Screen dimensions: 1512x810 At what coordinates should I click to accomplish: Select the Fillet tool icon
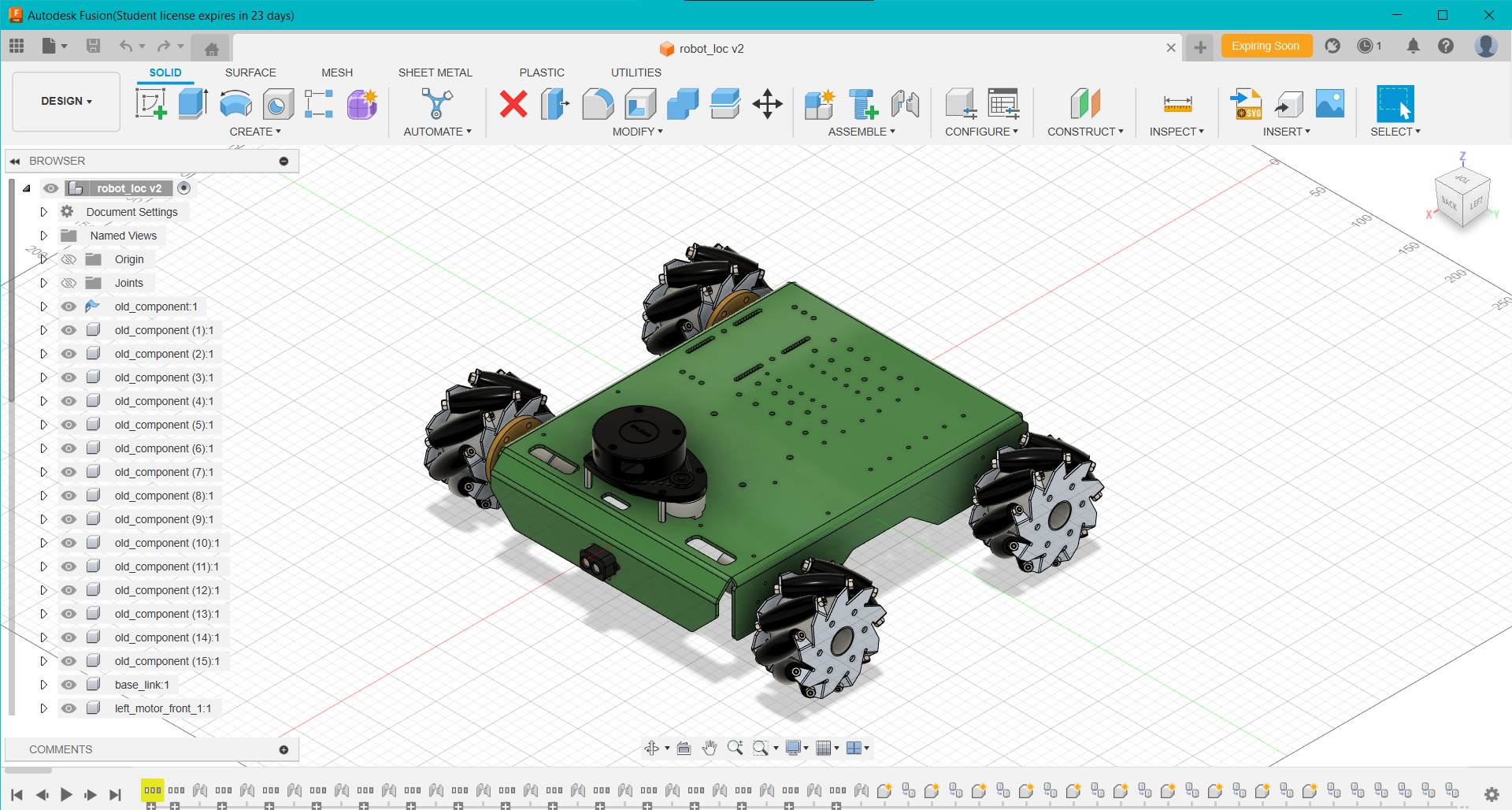point(598,103)
